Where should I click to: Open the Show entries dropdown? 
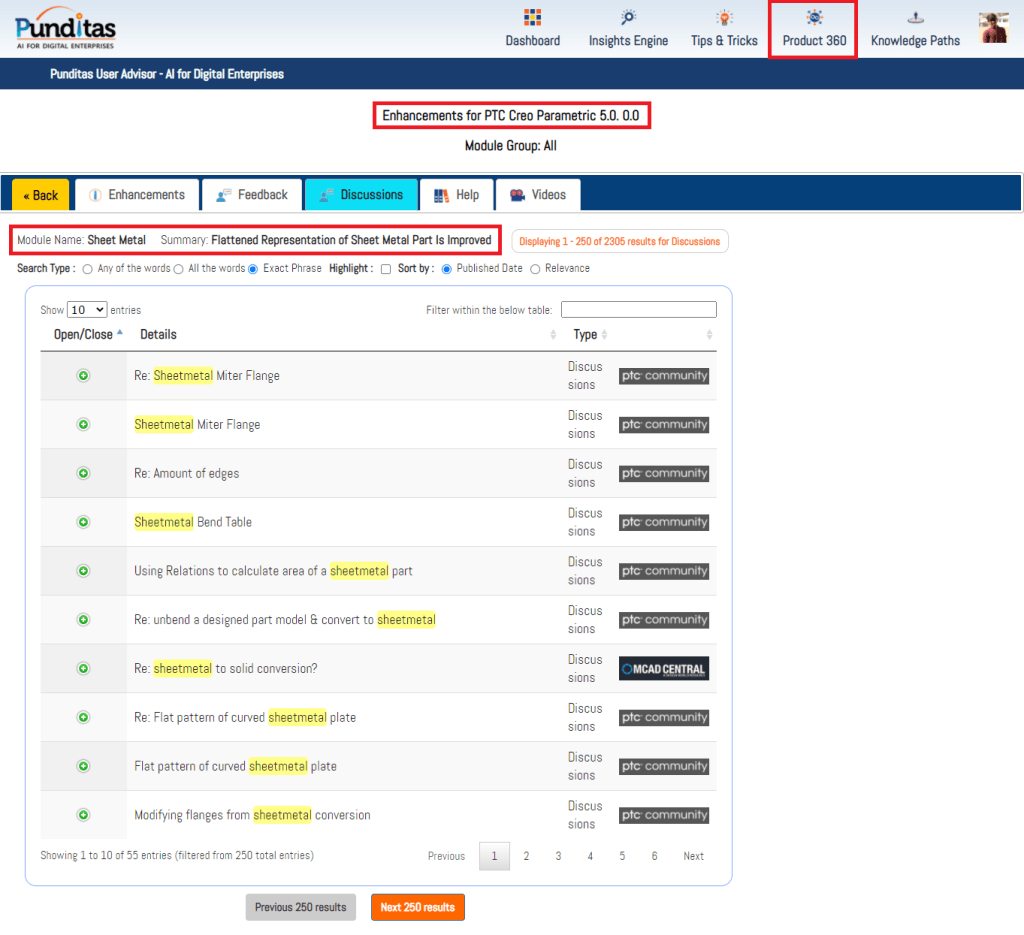click(87, 310)
